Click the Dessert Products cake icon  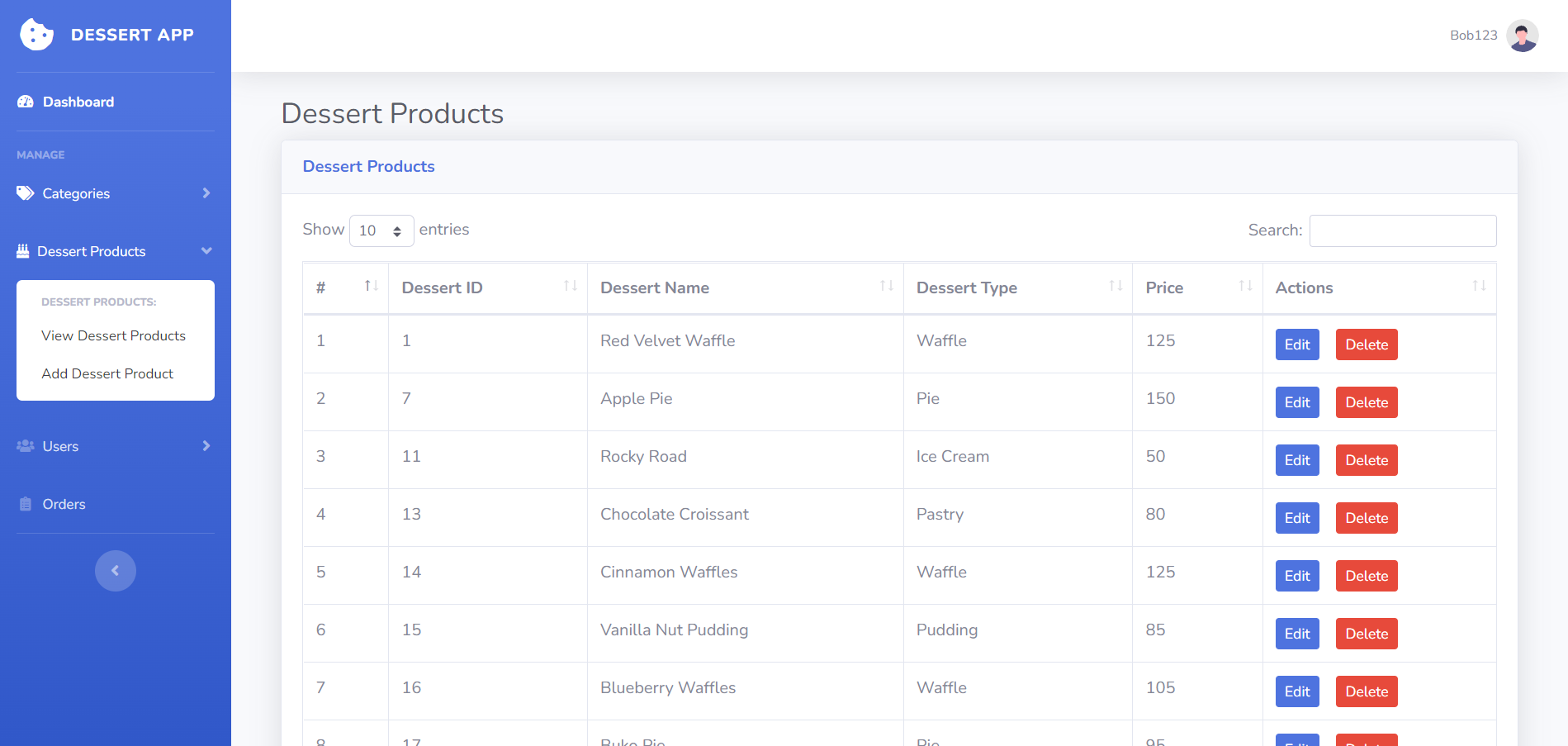click(23, 250)
